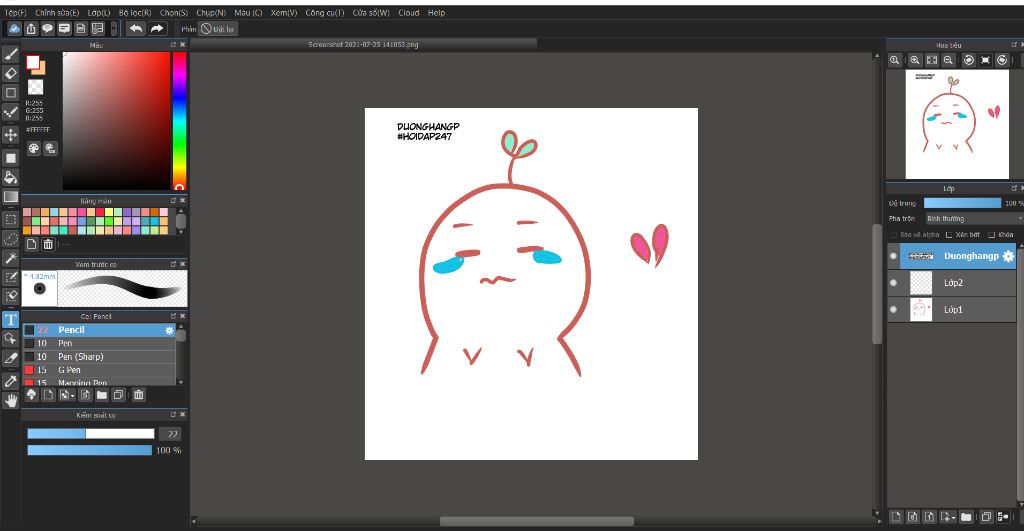This screenshot has height=531, width=1024.
Task: Open the Pha trộn blend mode dropdown
Action: (974, 219)
